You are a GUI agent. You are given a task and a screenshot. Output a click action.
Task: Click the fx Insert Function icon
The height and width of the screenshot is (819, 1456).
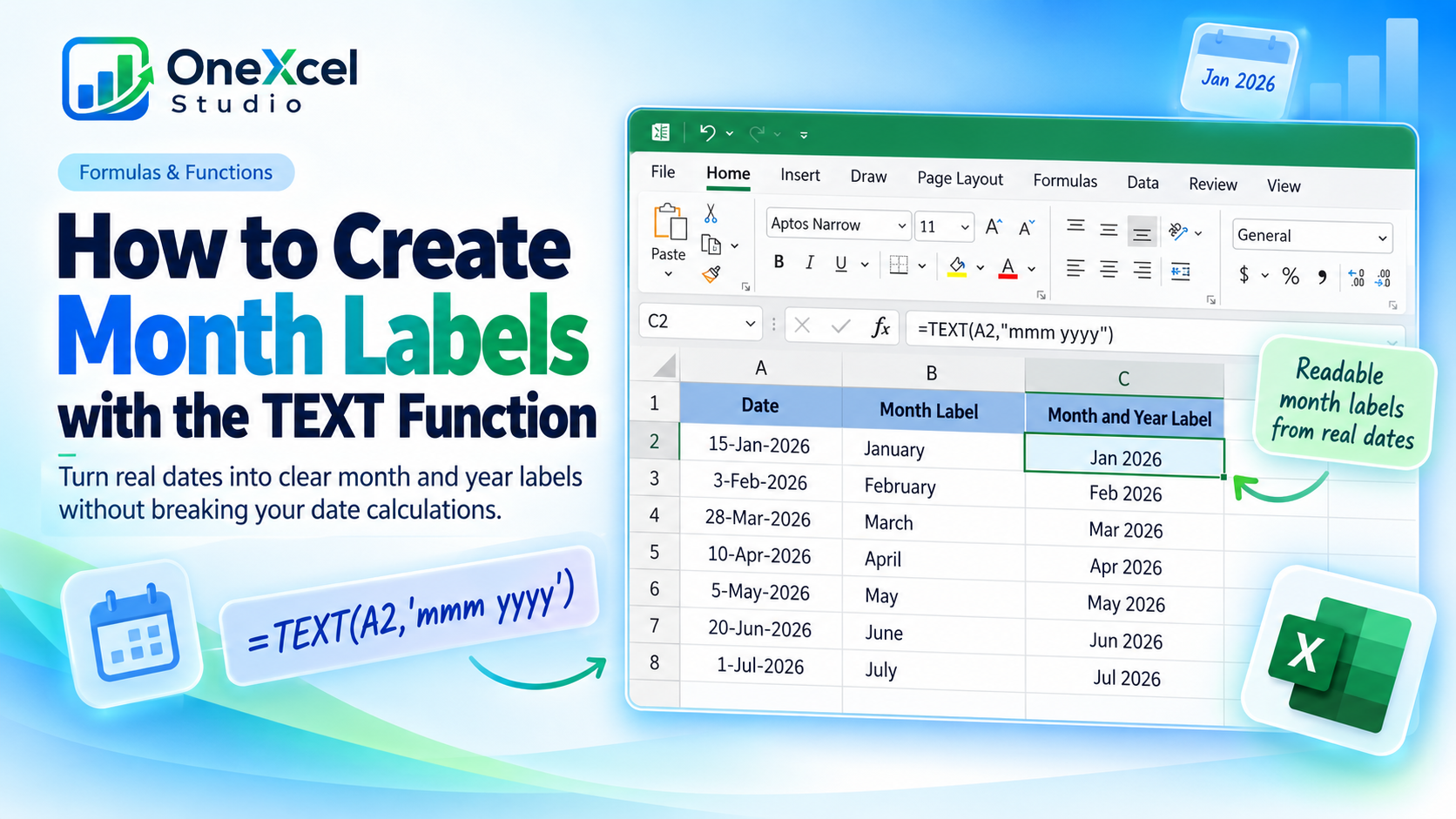(880, 327)
